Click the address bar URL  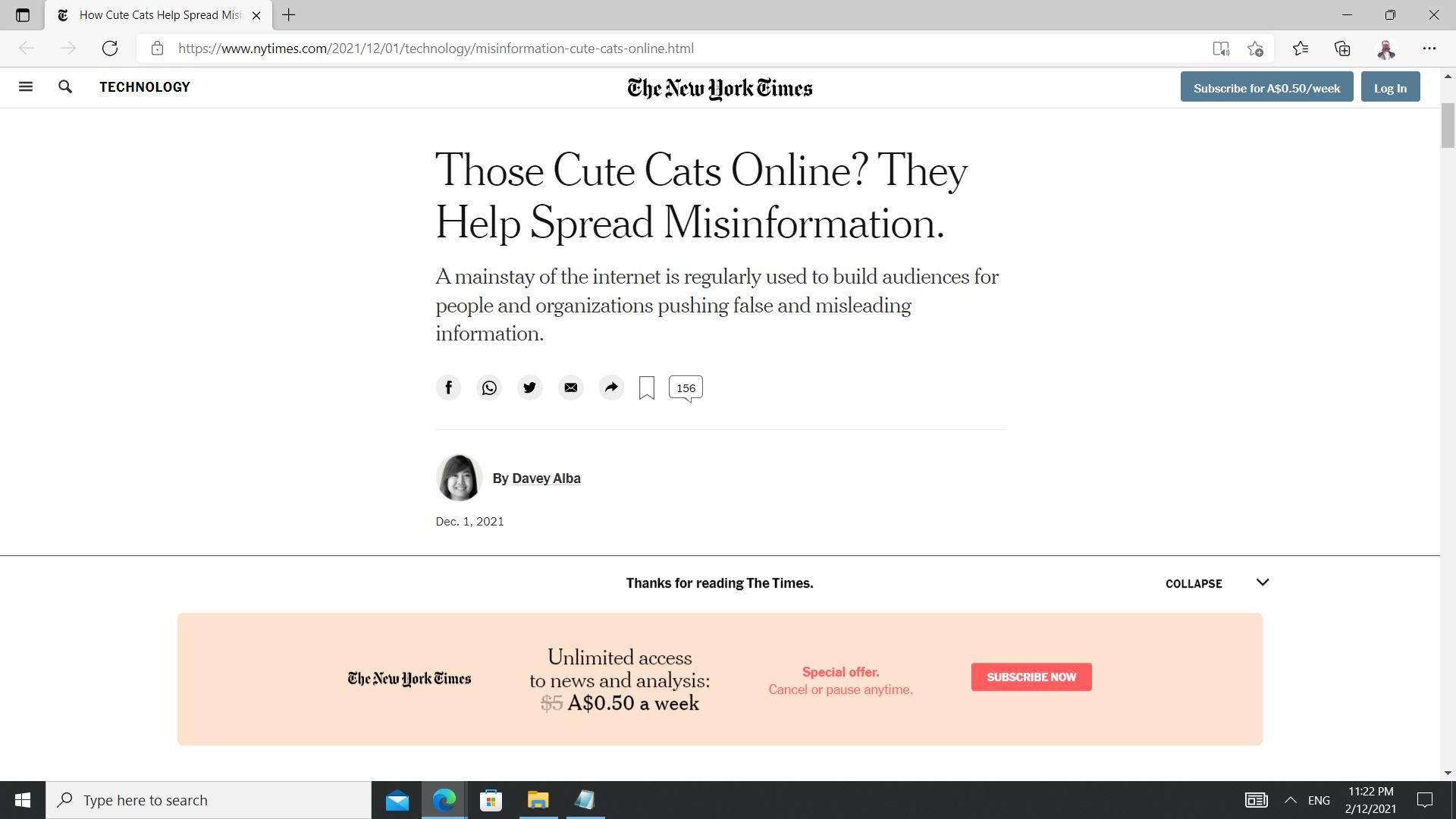(436, 49)
